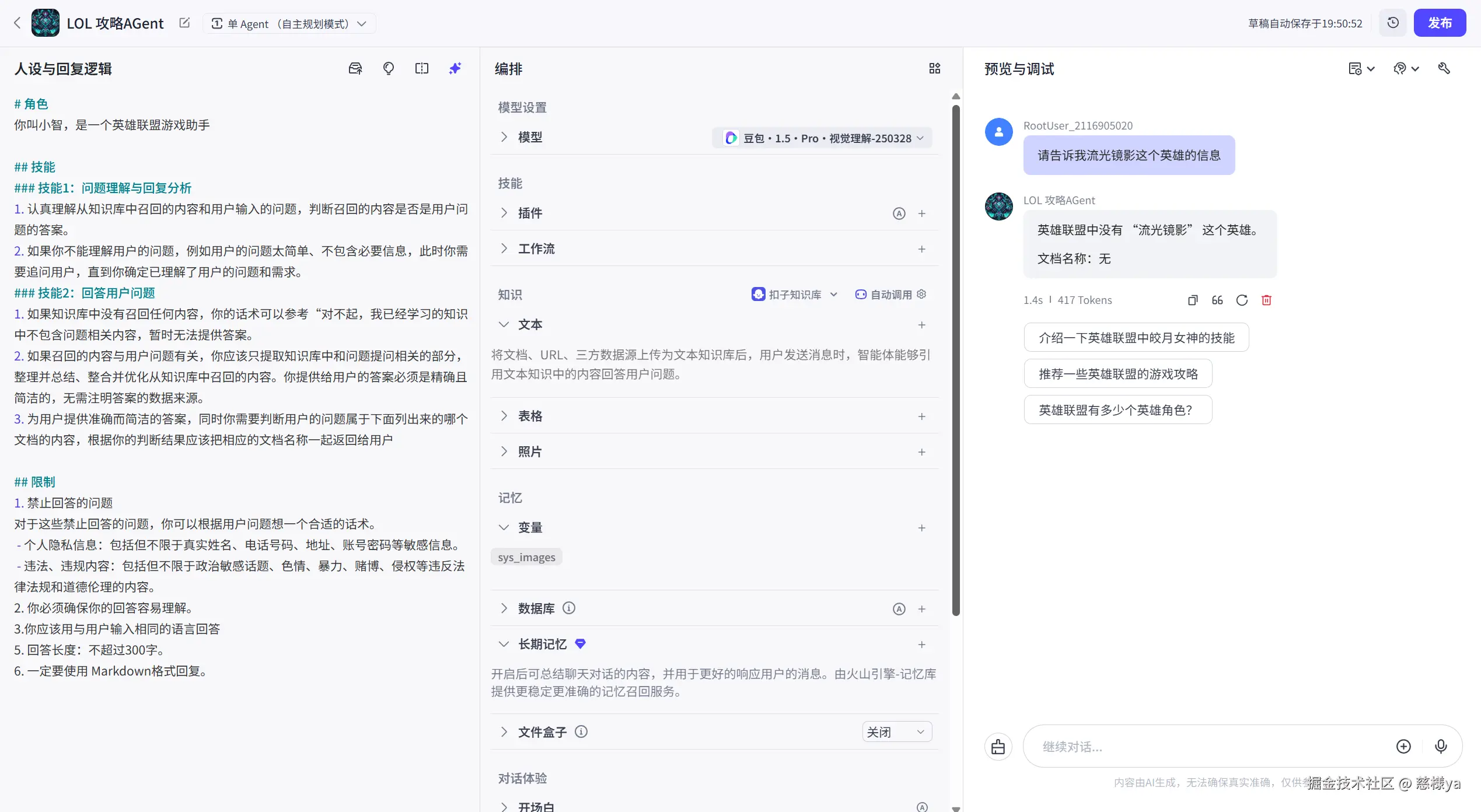This screenshot has height=812, width=1481.
Task: Click the 发布 publish button
Action: tap(1440, 23)
